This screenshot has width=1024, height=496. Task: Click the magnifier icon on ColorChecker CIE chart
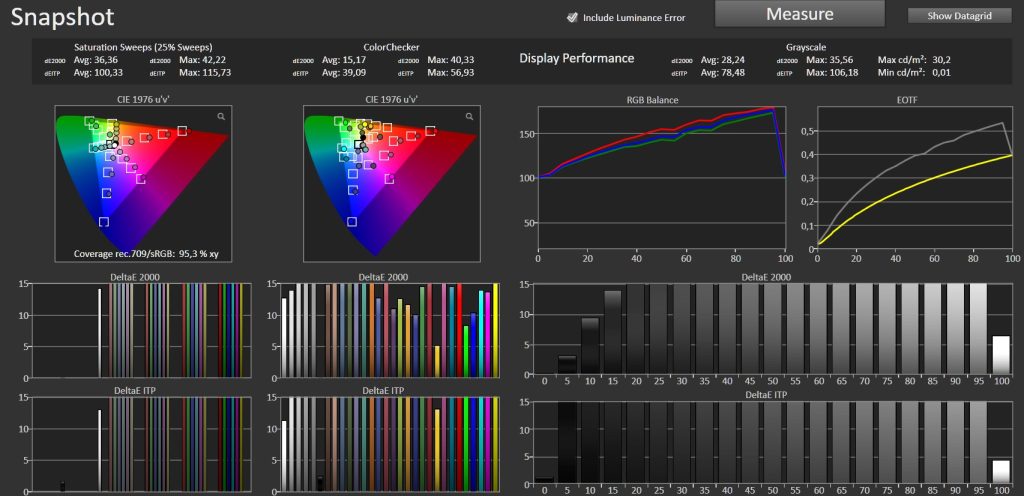click(x=468, y=117)
